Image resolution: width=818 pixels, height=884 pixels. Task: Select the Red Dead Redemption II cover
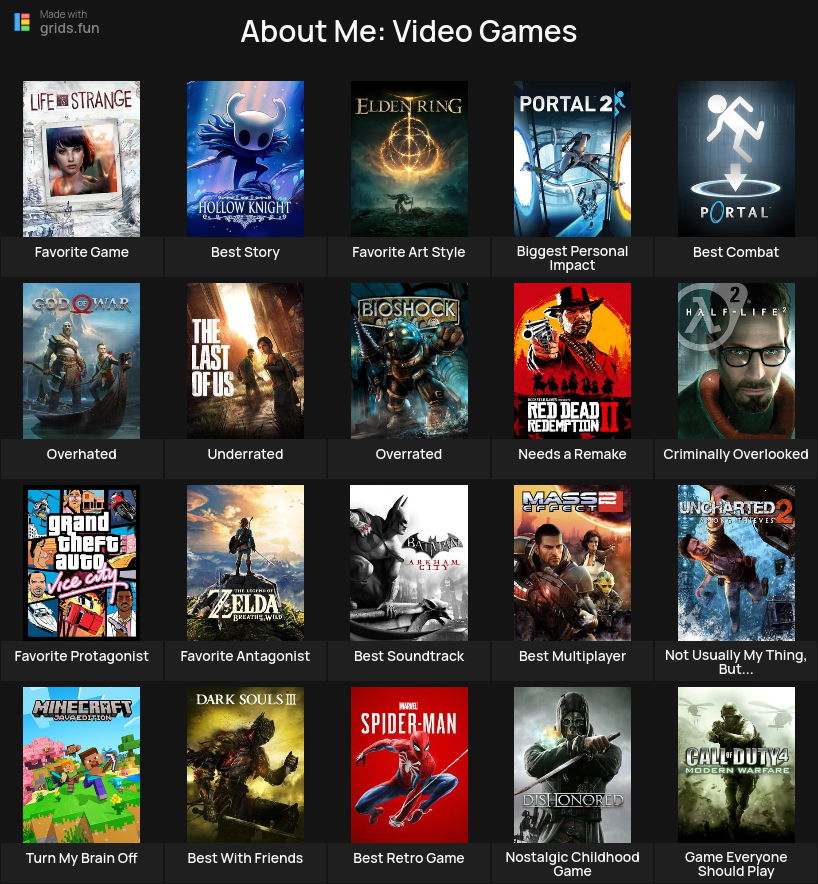(x=572, y=361)
